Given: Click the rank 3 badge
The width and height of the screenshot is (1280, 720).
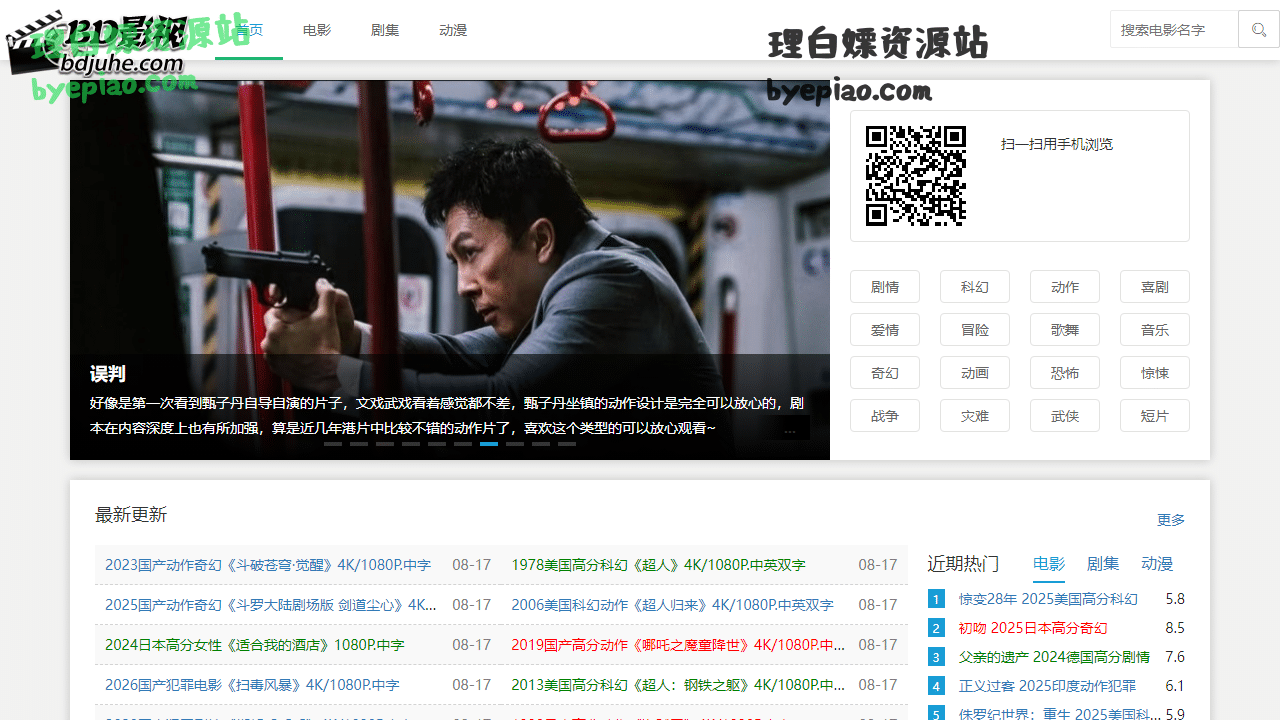Looking at the screenshot, I should tap(936, 657).
